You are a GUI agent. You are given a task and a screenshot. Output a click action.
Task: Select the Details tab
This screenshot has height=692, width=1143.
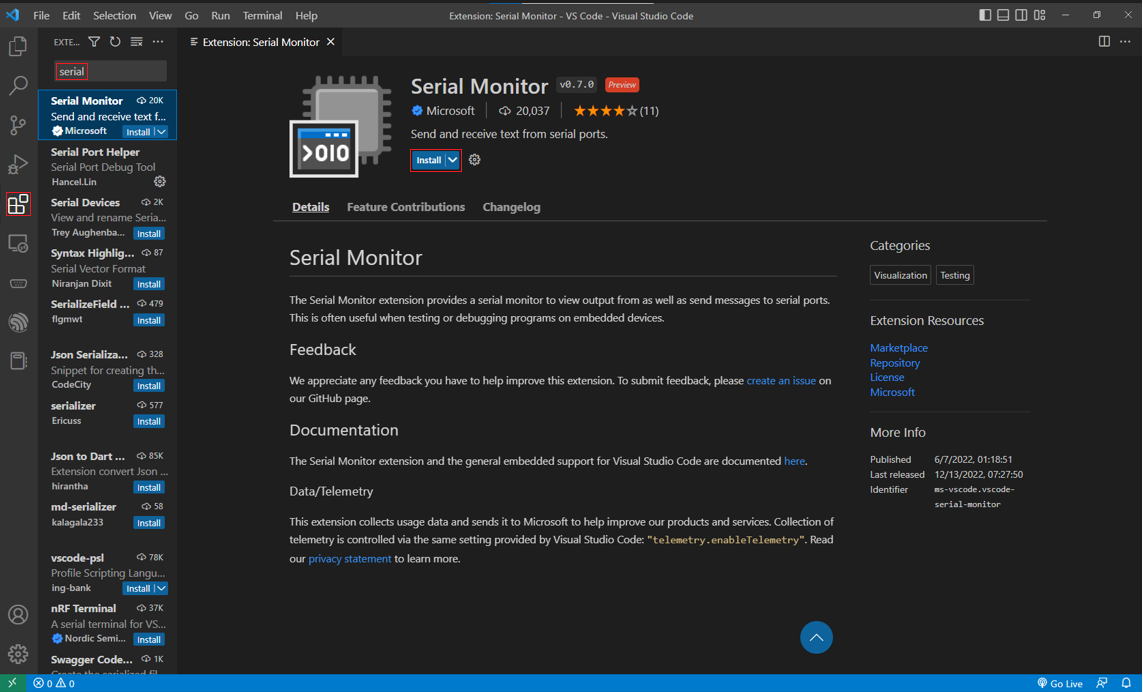click(x=311, y=207)
